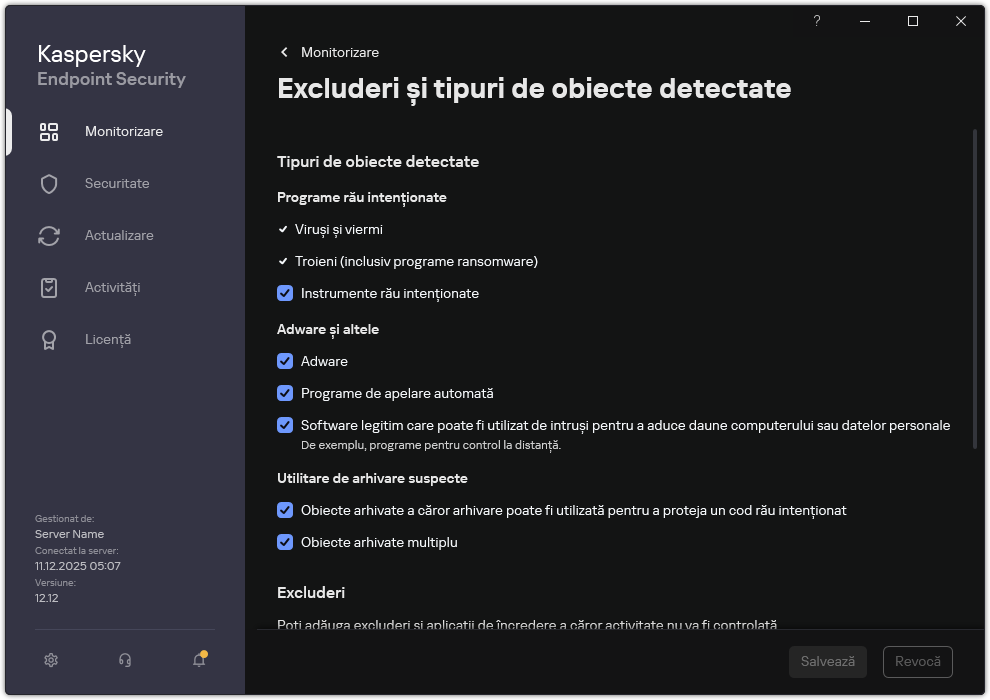Disable detection of Obiecte arhivate multiplu
Screen dimensions: 990x700
click(x=285, y=542)
